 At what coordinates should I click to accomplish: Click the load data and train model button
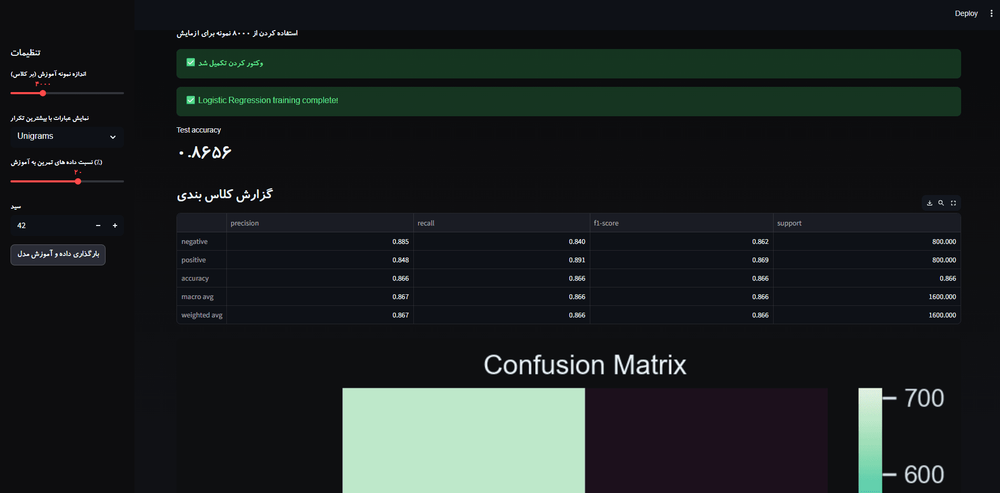(x=58, y=254)
